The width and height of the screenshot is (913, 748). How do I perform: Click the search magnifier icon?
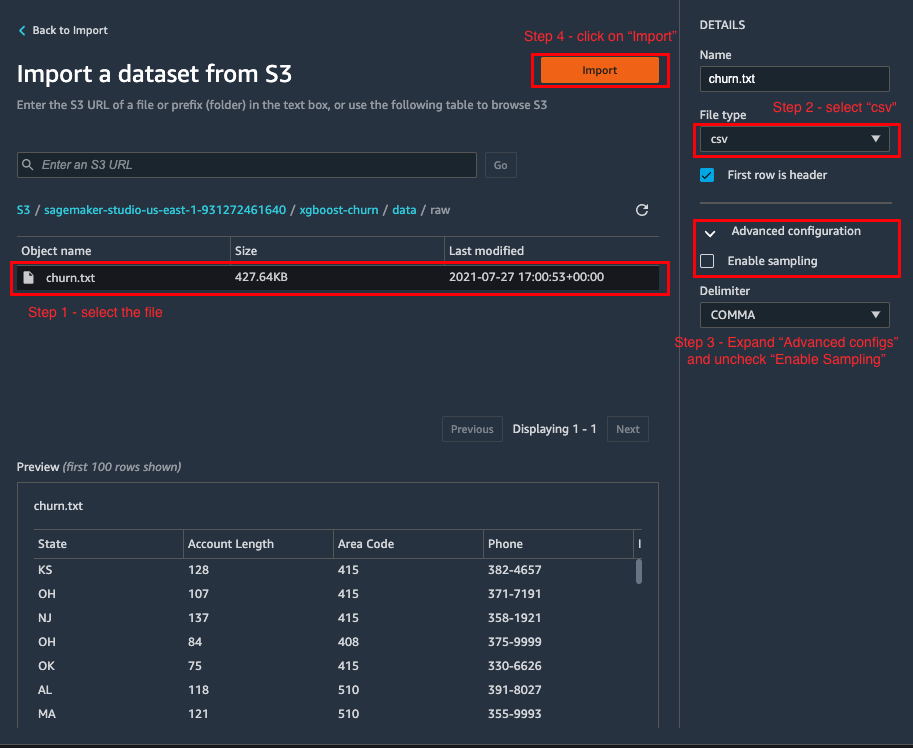(x=27, y=165)
